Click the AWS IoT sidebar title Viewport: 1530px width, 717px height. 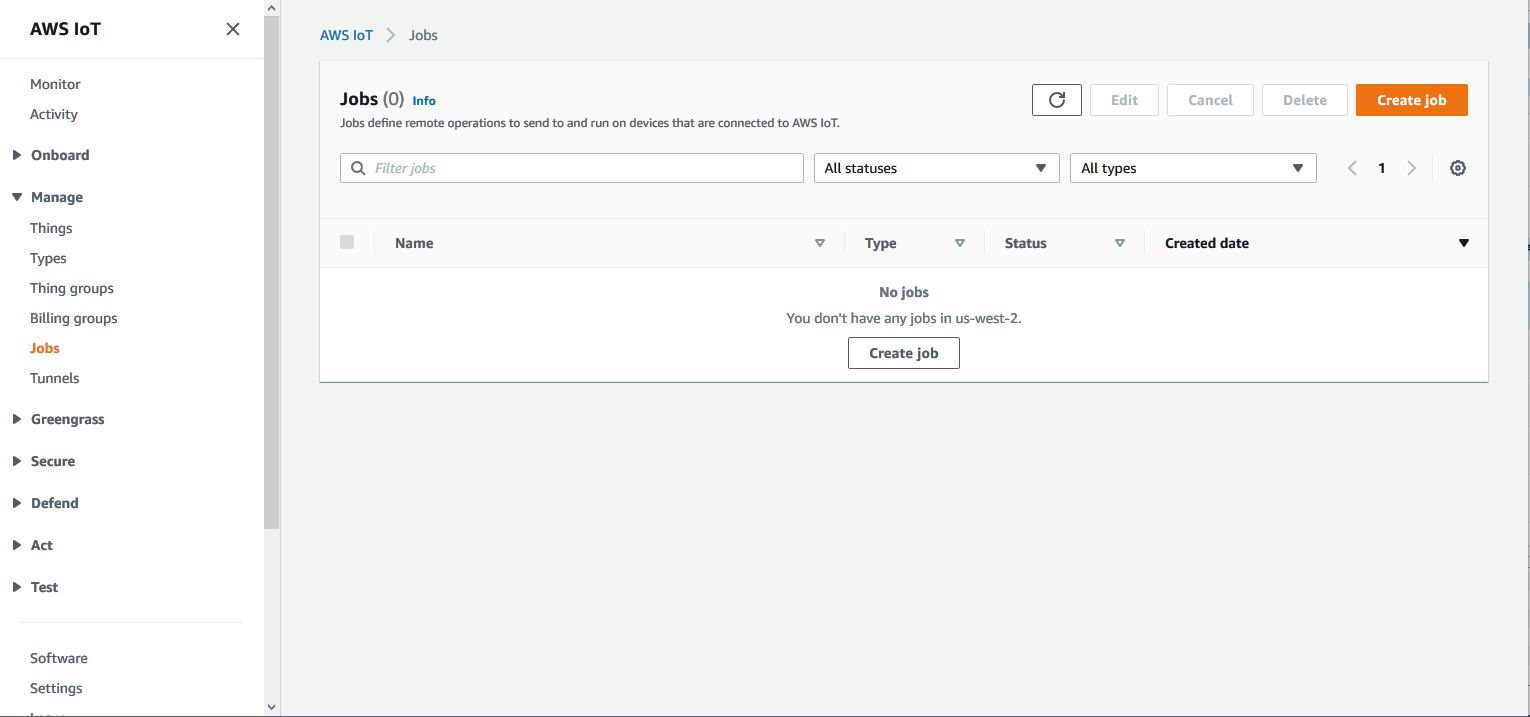tap(65, 29)
